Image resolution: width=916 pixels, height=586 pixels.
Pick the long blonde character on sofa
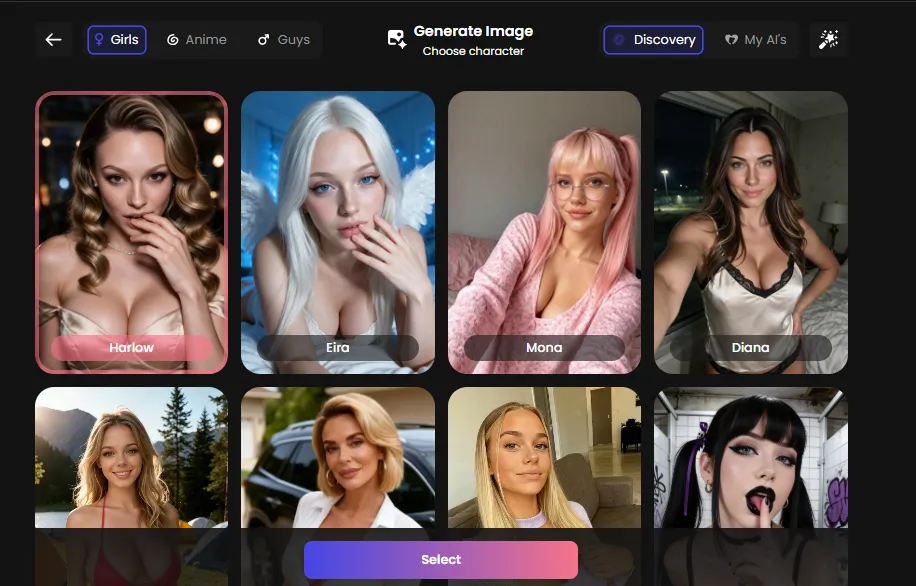pos(544,457)
